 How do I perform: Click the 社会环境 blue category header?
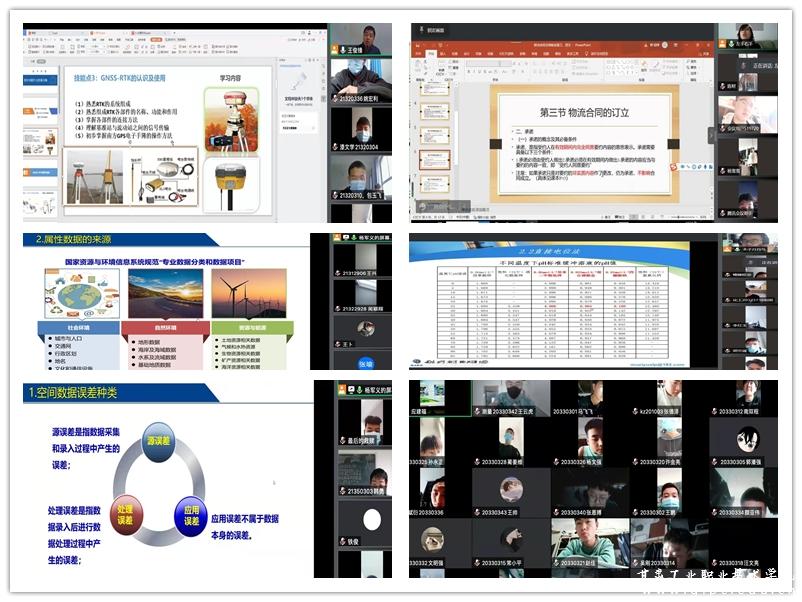pos(75,327)
